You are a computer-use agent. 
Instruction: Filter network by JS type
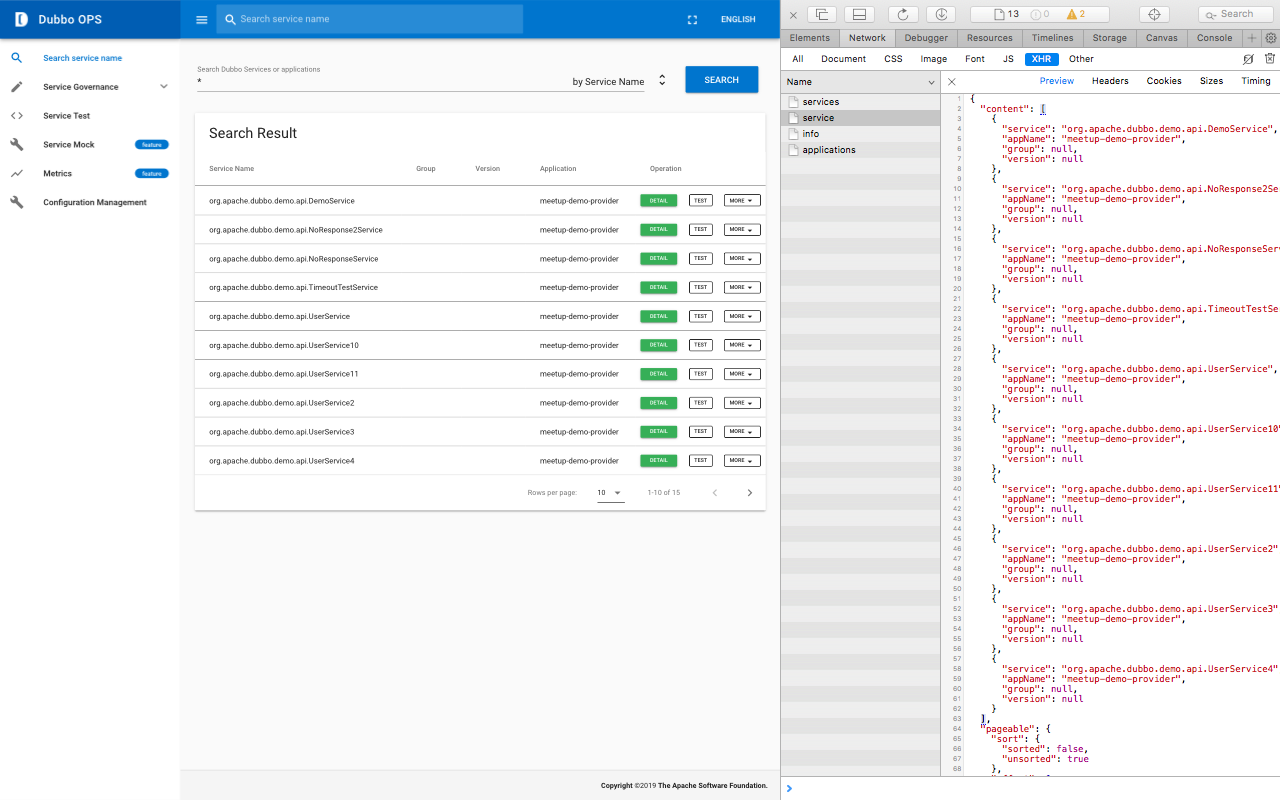pyautogui.click(x=1008, y=59)
